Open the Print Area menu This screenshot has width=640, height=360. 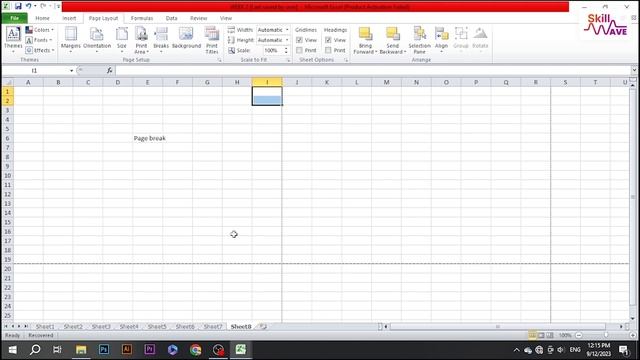point(141,40)
